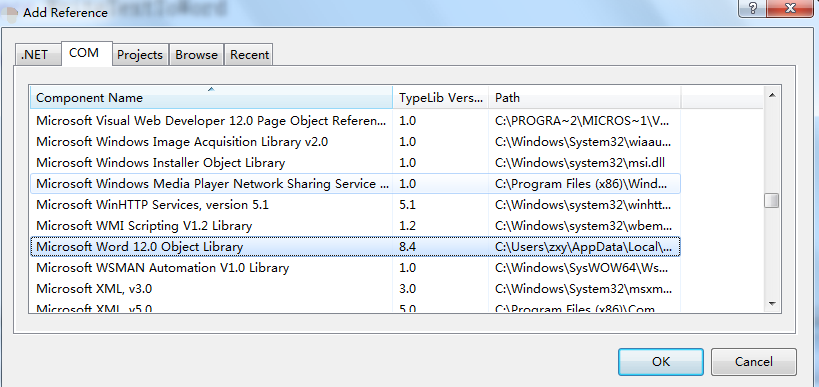Switch to the Recent tab
The image size is (819, 387).
(249, 55)
